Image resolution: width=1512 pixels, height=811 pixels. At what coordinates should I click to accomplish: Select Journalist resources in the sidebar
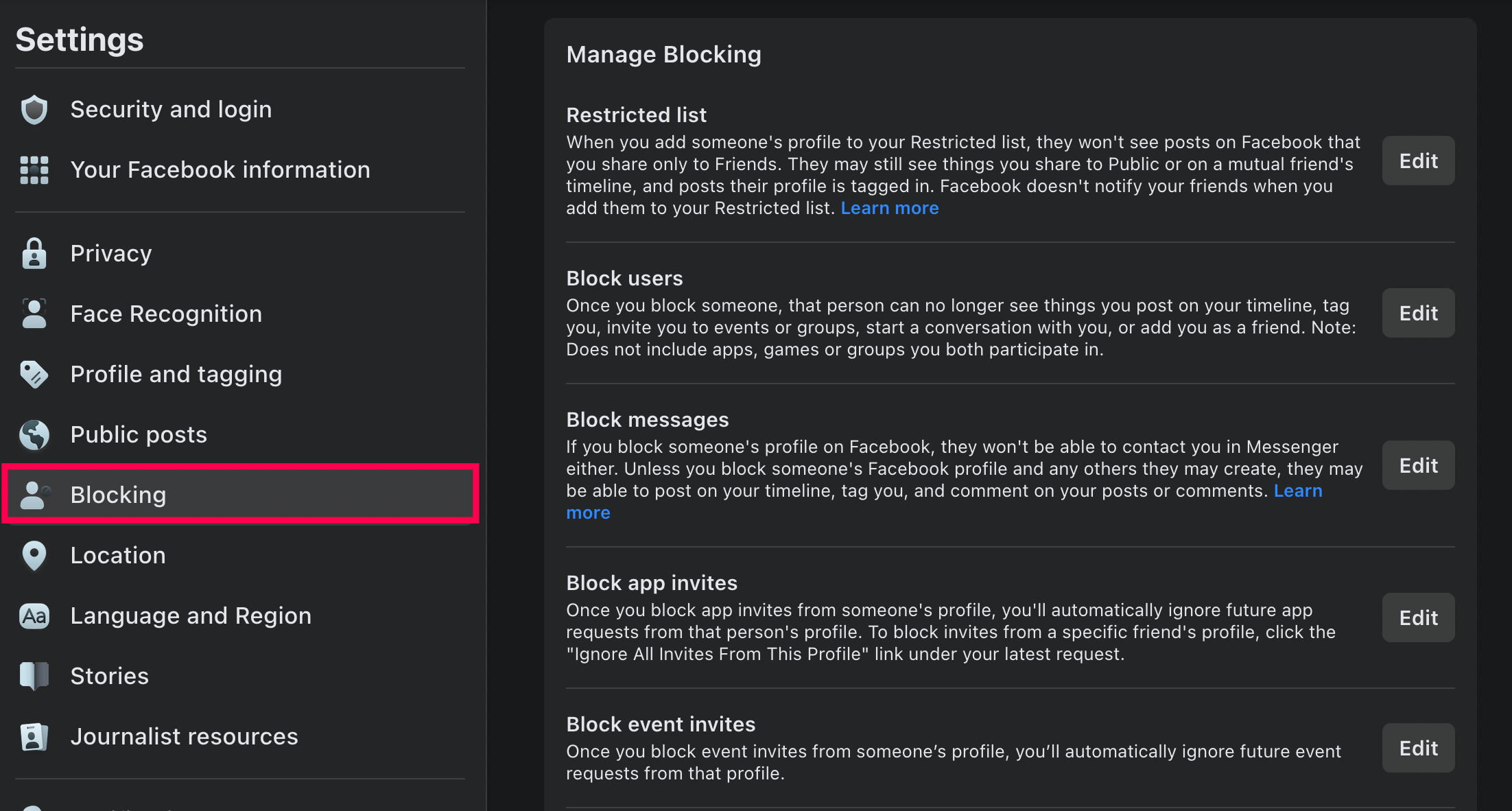pyautogui.click(x=184, y=737)
